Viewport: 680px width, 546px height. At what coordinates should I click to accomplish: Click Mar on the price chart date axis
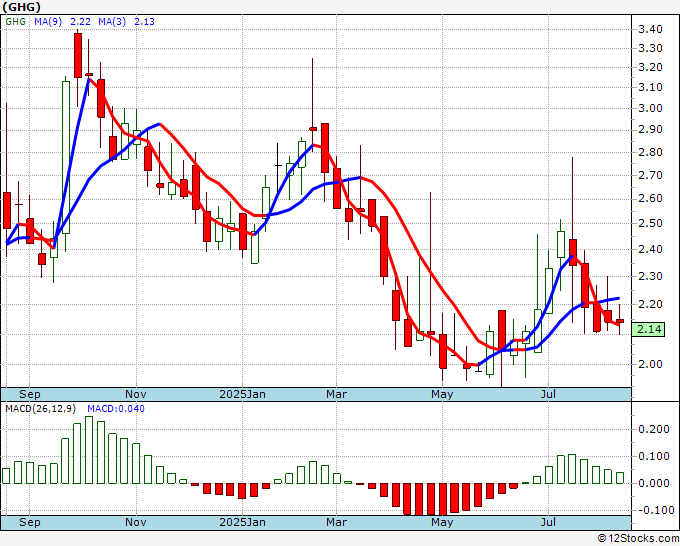(x=337, y=394)
